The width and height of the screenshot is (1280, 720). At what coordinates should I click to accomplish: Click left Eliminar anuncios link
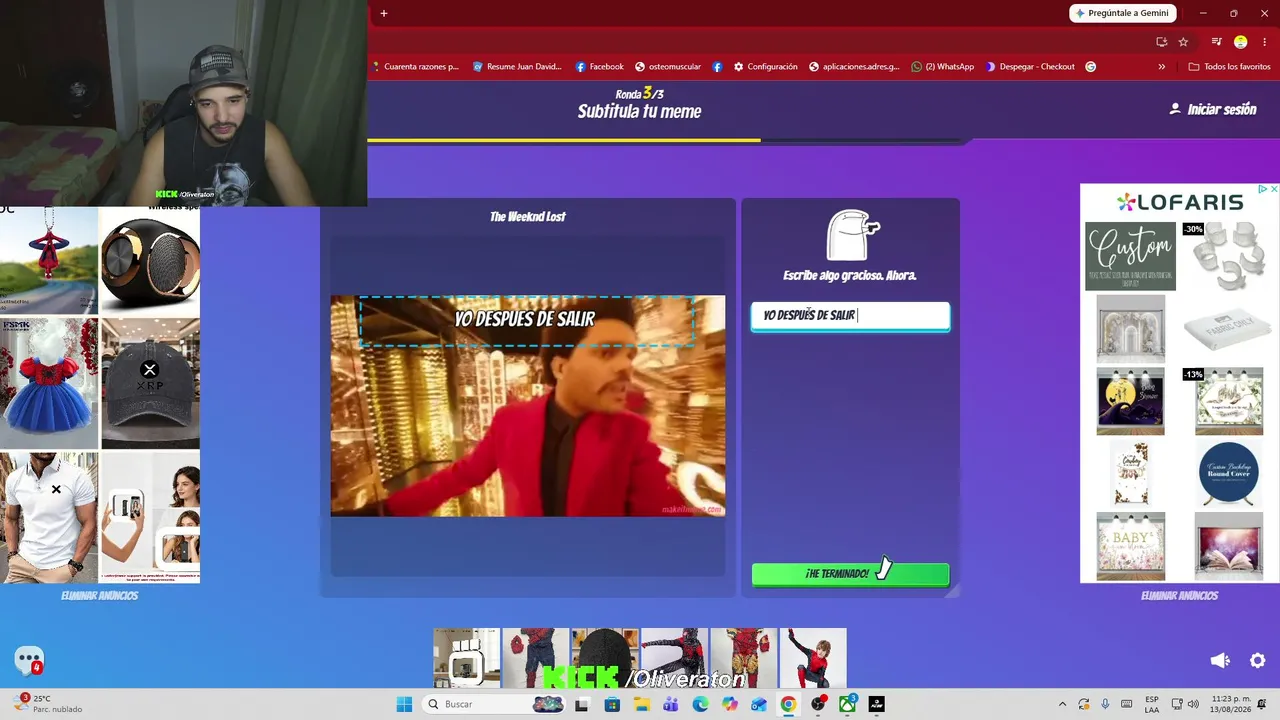pyautogui.click(x=100, y=596)
